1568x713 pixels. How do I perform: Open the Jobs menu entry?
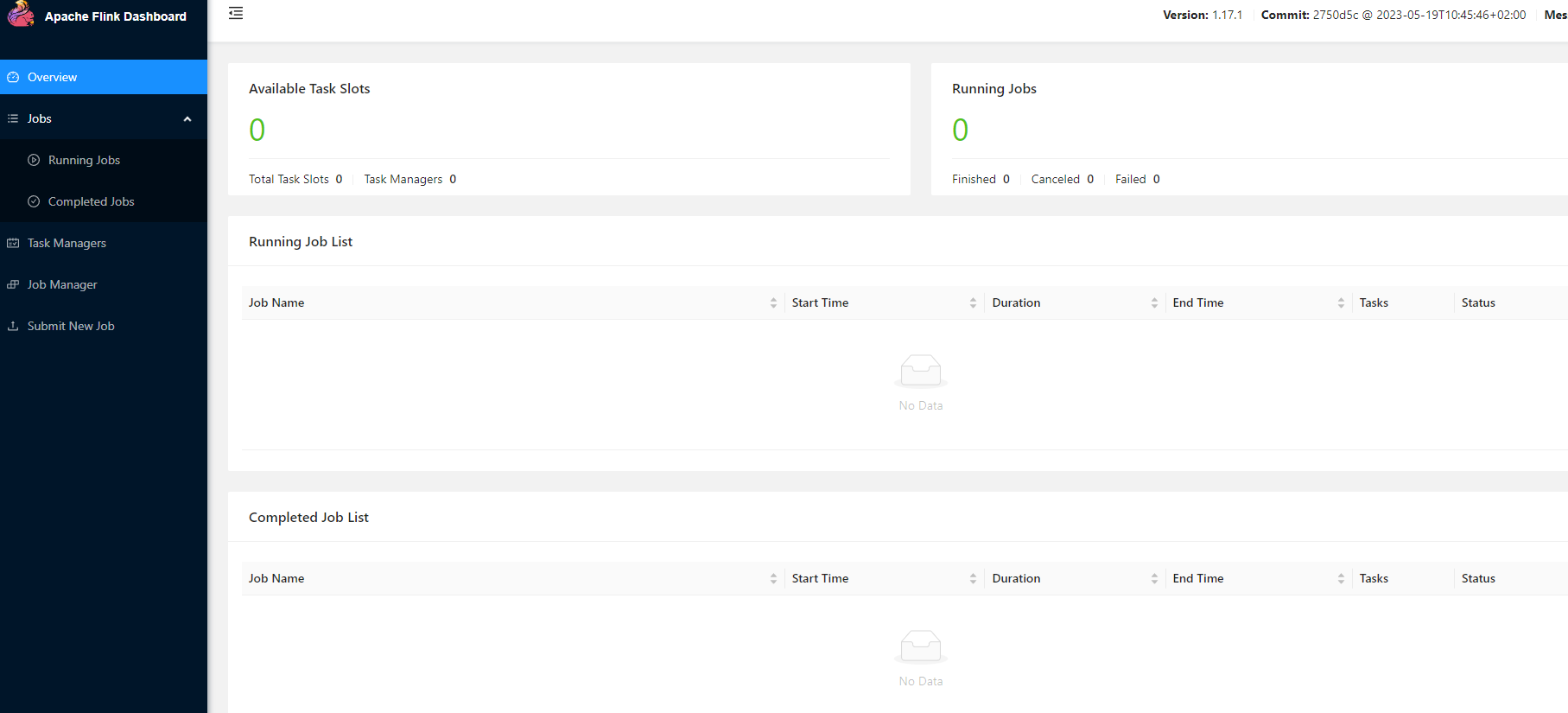[x=104, y=118]
